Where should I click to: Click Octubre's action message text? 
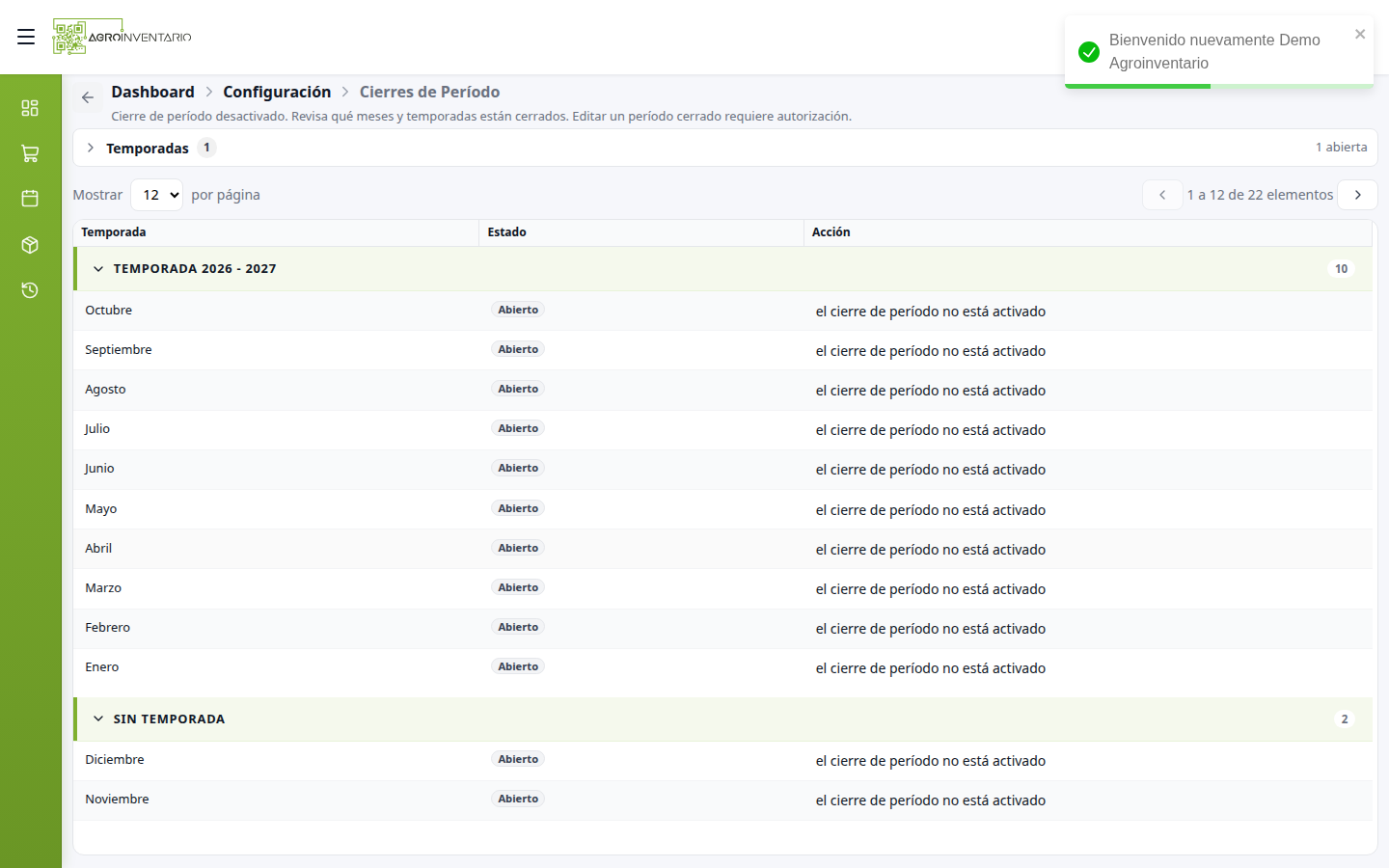coord(931,312)
